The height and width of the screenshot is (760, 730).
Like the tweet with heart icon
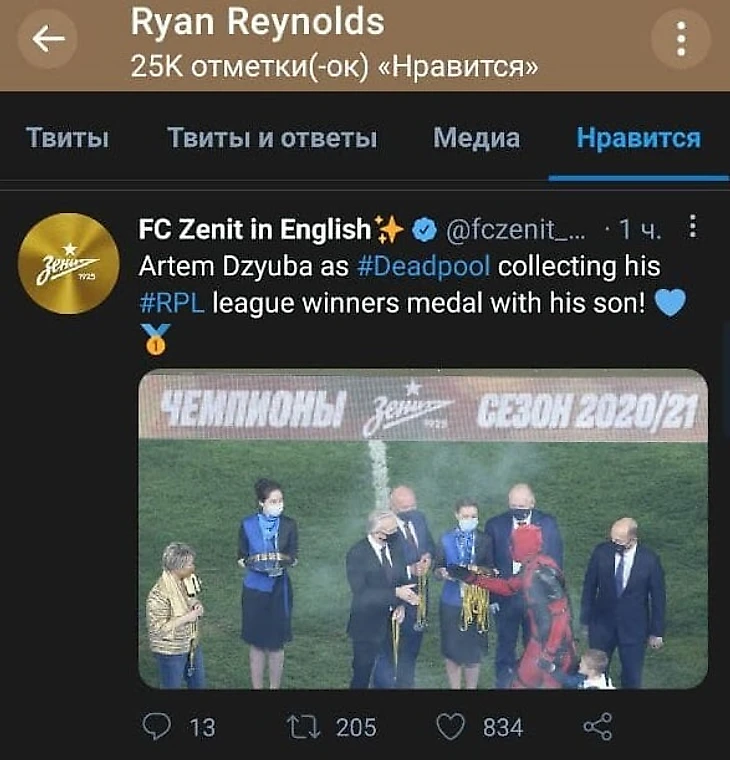pyautogui.click(x=450, y=727)
